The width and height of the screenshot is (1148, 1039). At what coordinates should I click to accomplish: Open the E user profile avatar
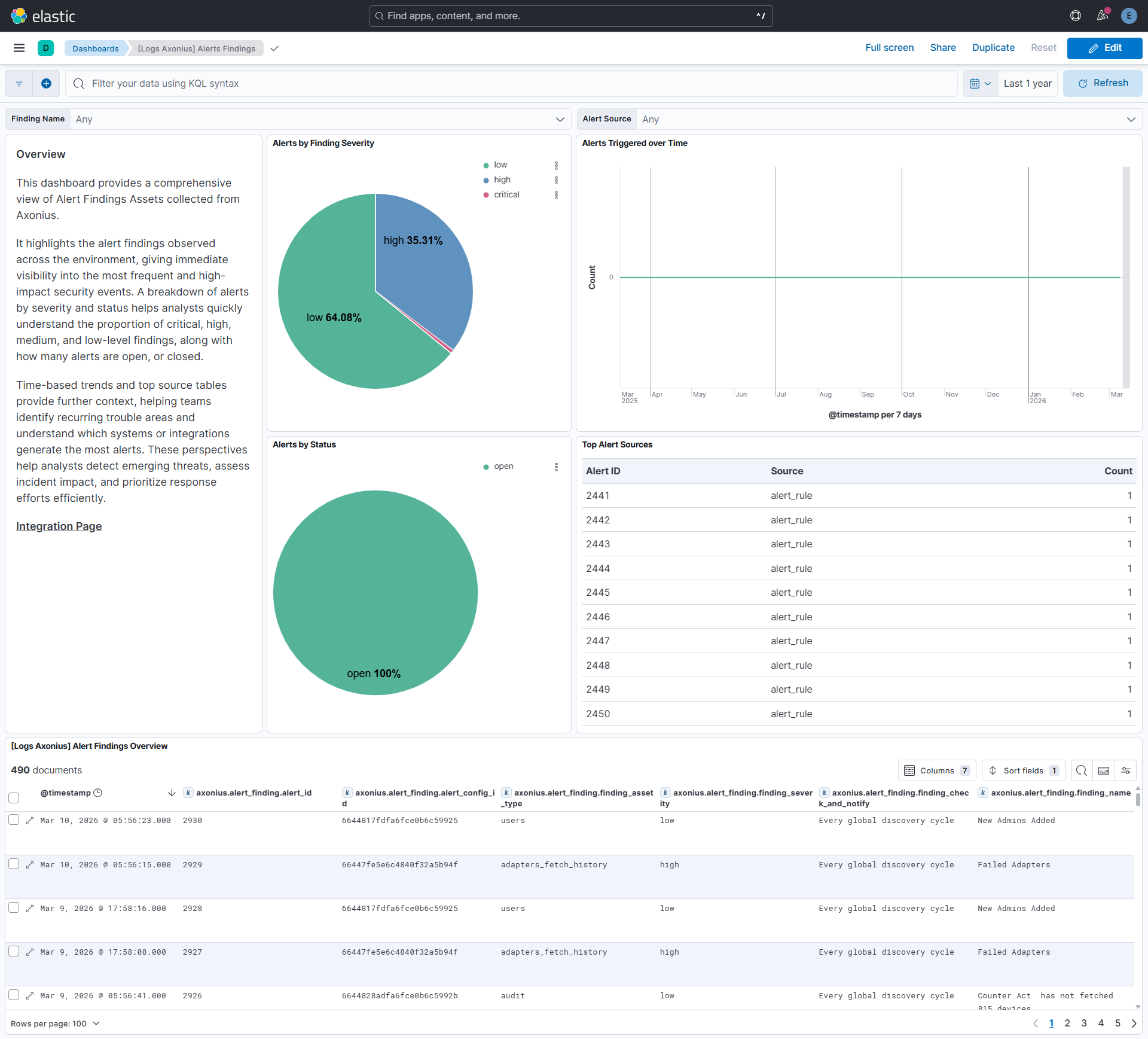tap(1128, 16)
